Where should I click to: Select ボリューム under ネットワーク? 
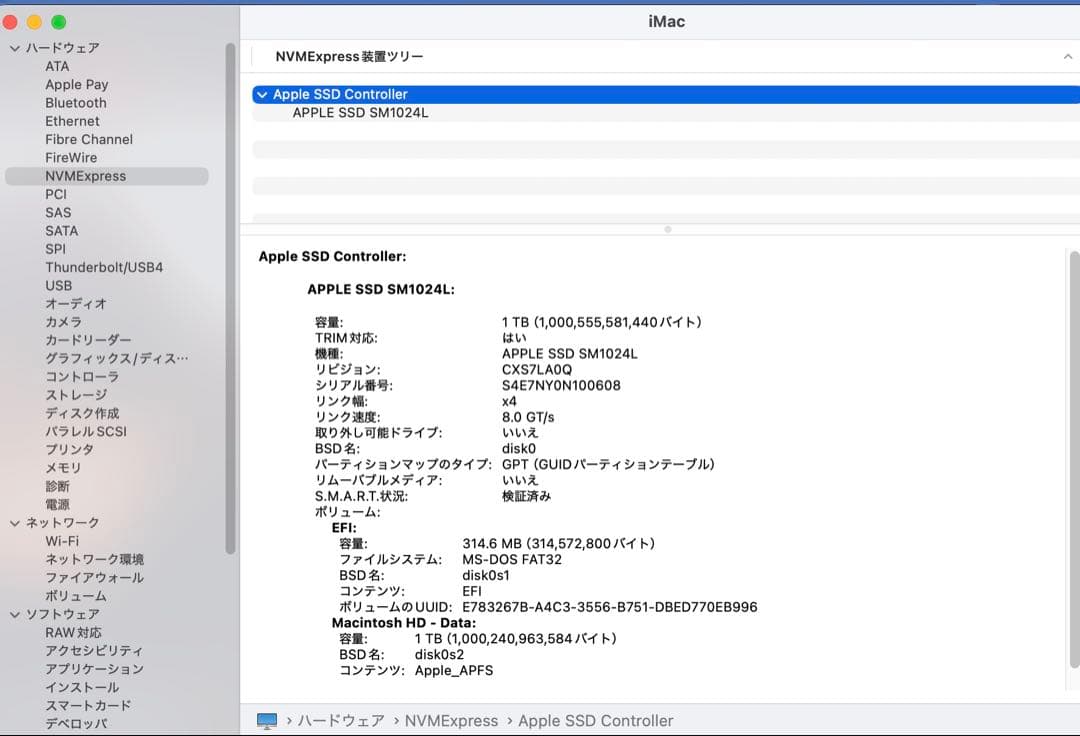pyautogui.click(x=76, y=596)
